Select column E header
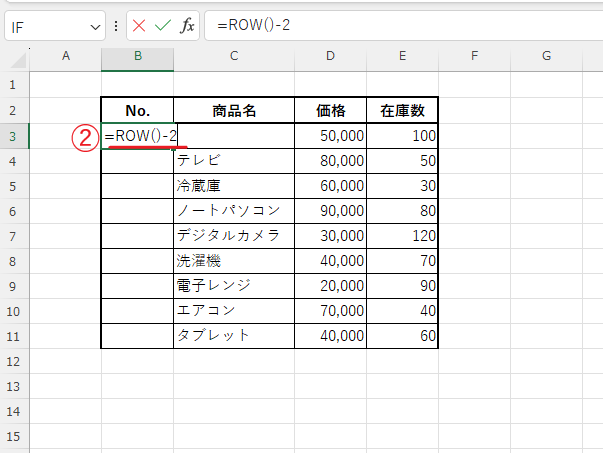Screen dimensions: 603x453 click(x=403, y=56)
